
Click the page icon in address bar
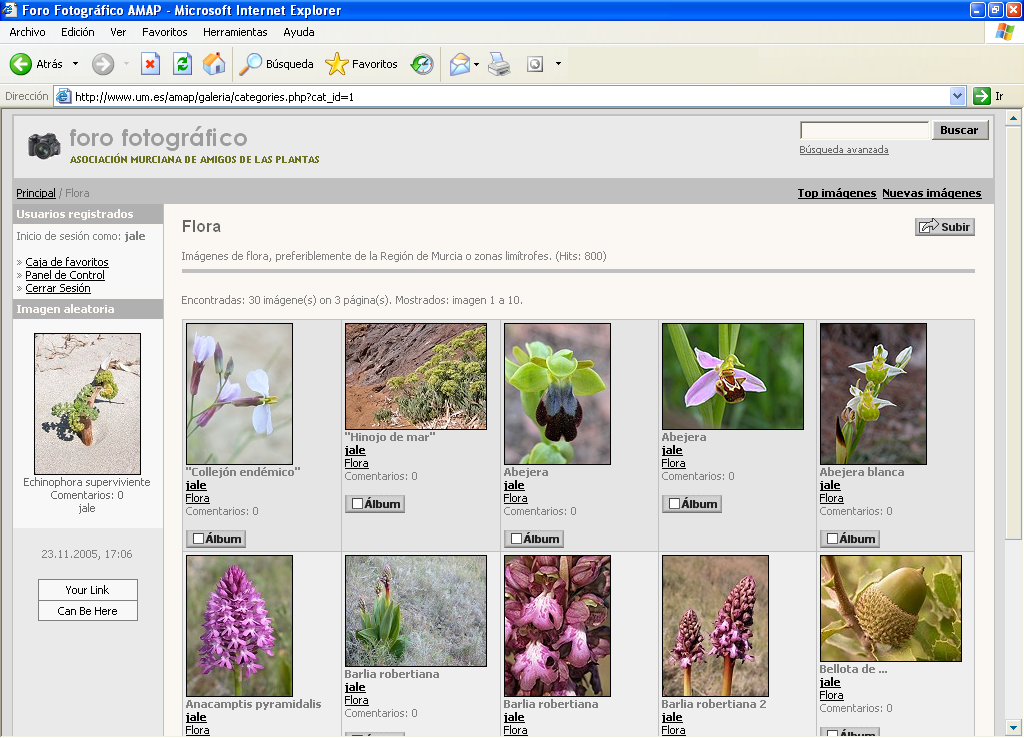click(63, 97)
